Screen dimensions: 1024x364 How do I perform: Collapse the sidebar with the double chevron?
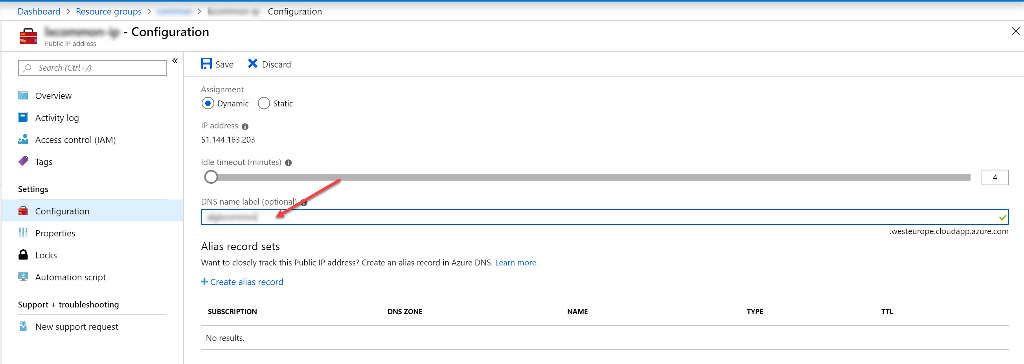click(175, 61)
